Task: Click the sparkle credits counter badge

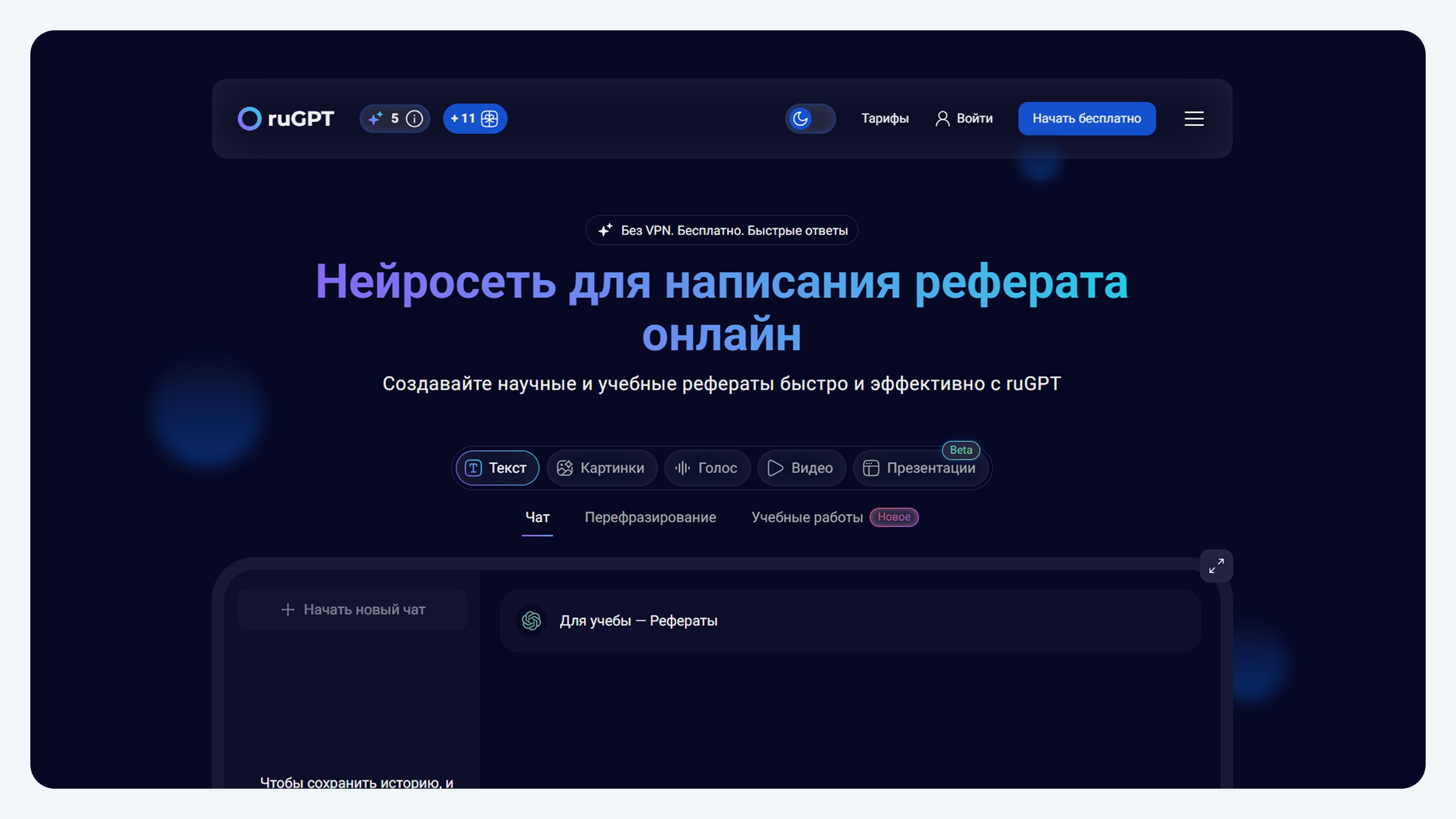Action: 384,119
